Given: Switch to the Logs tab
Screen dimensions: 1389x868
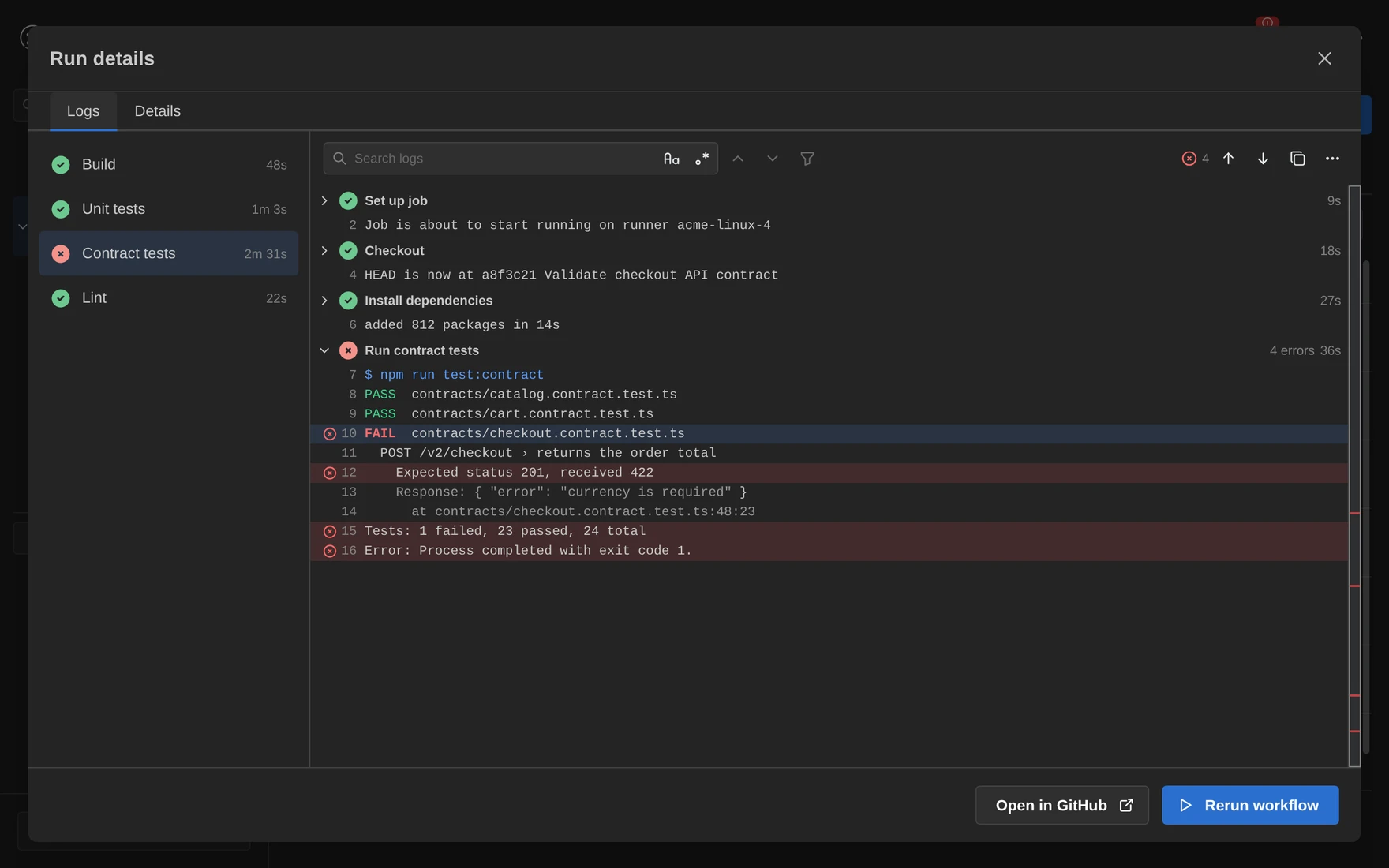Looking at the screenshot, I should click(x=83, y=111).
